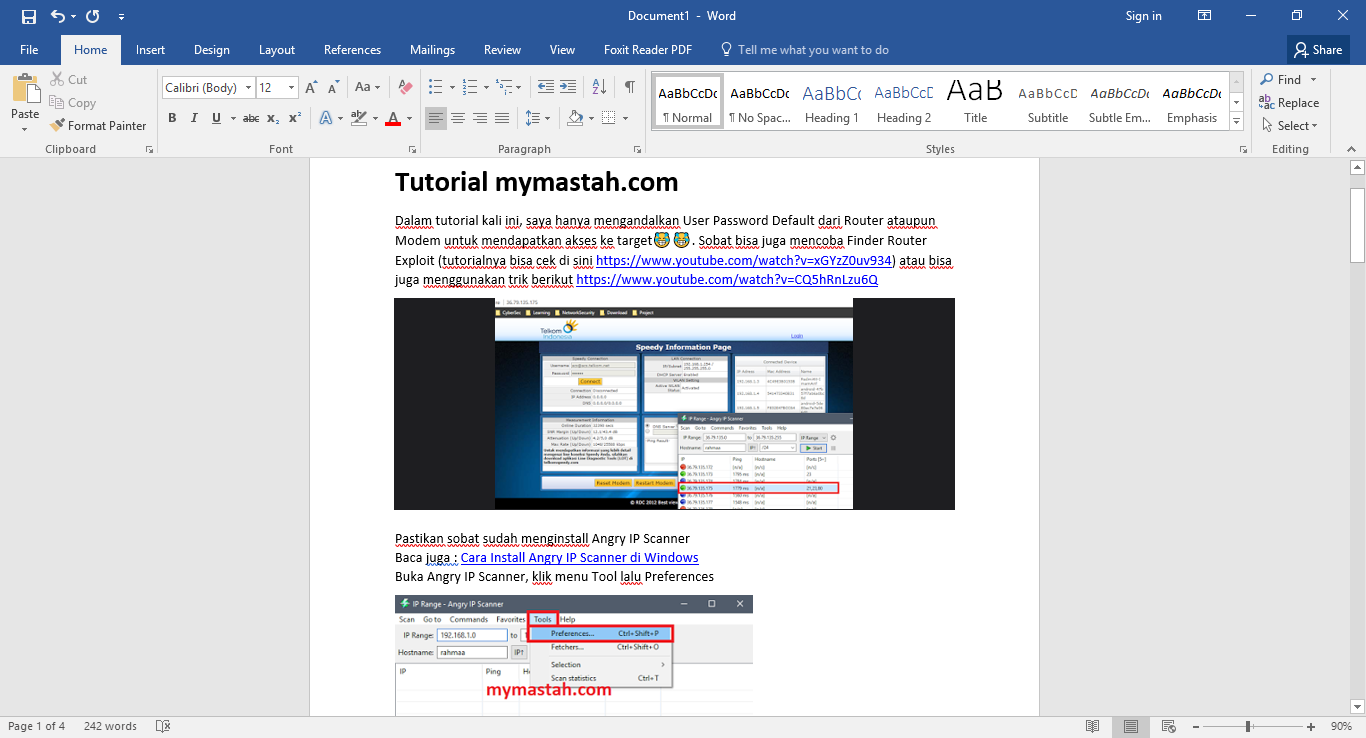The height and width of the screenshot is (738, 1366).
Task: Toggle left paragraph alignment
Action: tap(435, 118)
